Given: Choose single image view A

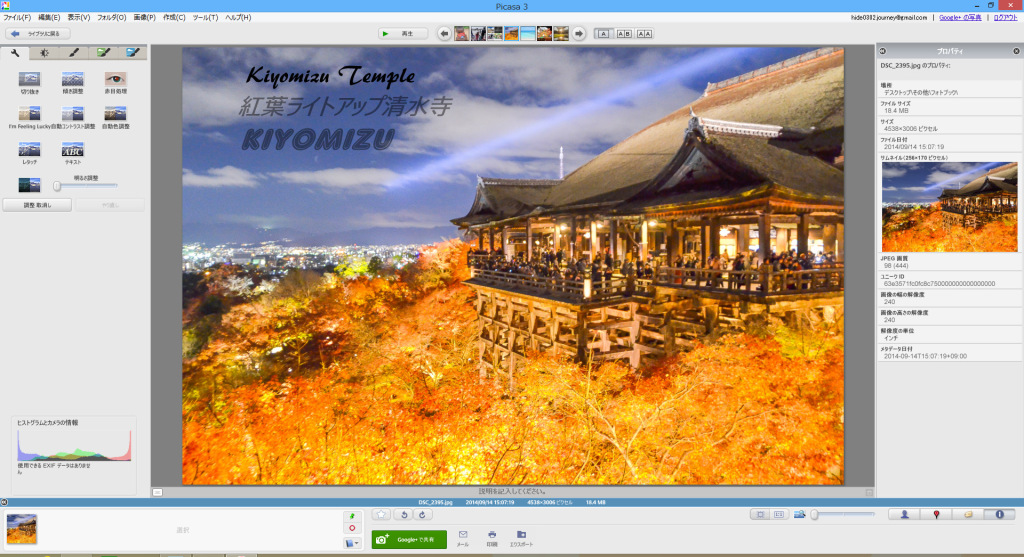Looking at the screenshot, I should (x=603, y=33).
